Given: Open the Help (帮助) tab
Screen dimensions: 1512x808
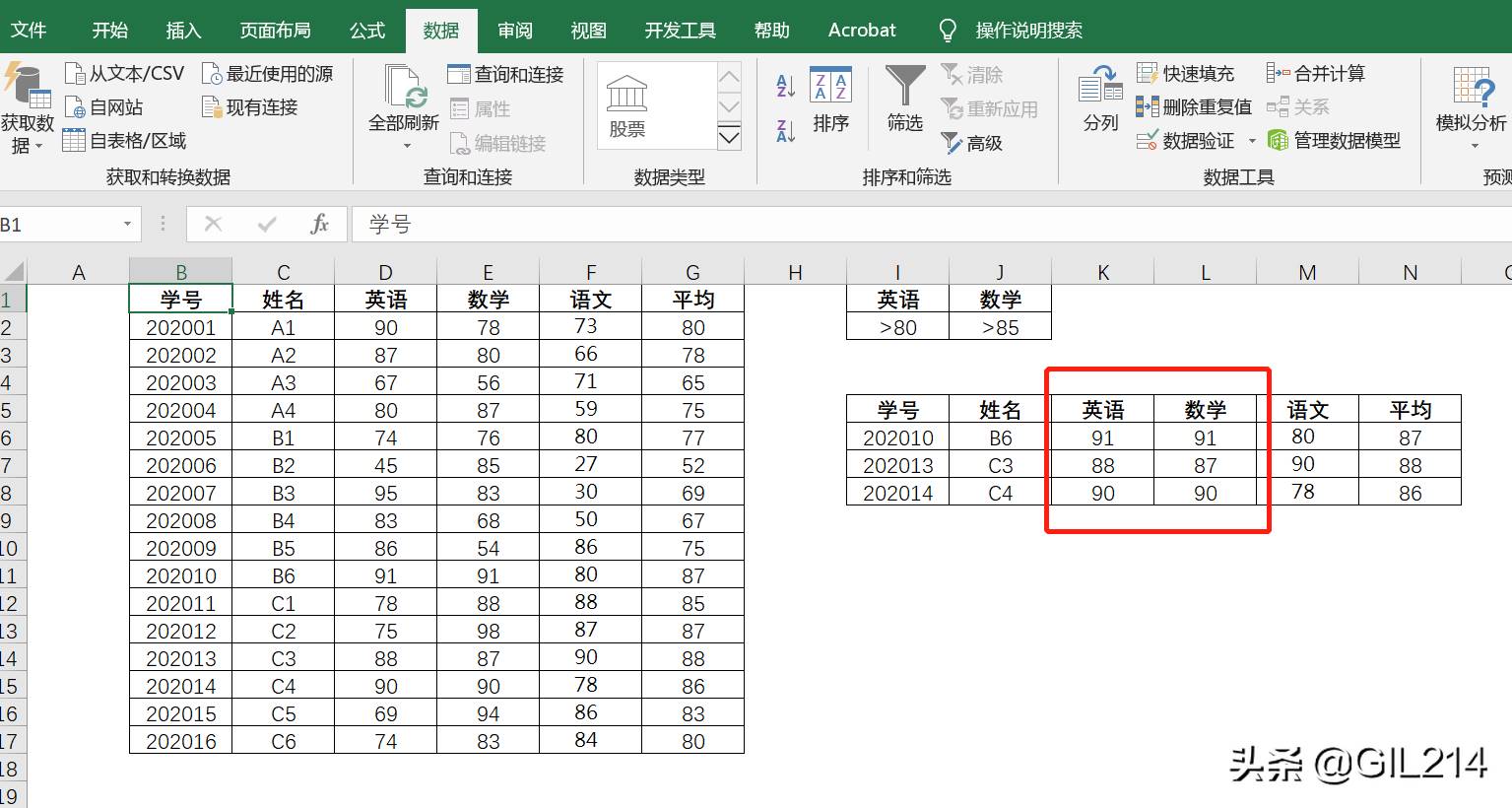Looking at the screenshot, I should (x=771, y=31).
